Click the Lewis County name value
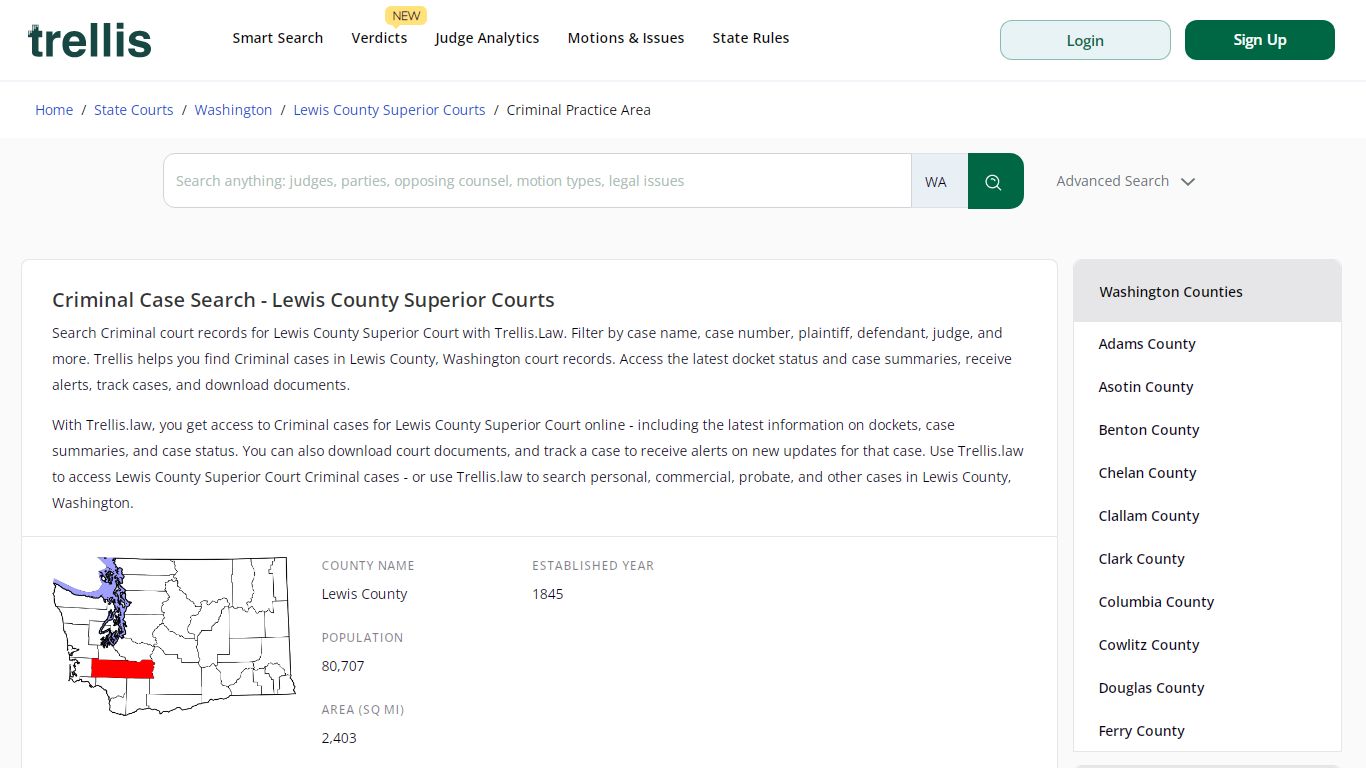The image size is (1366, 768). [364, 594]
